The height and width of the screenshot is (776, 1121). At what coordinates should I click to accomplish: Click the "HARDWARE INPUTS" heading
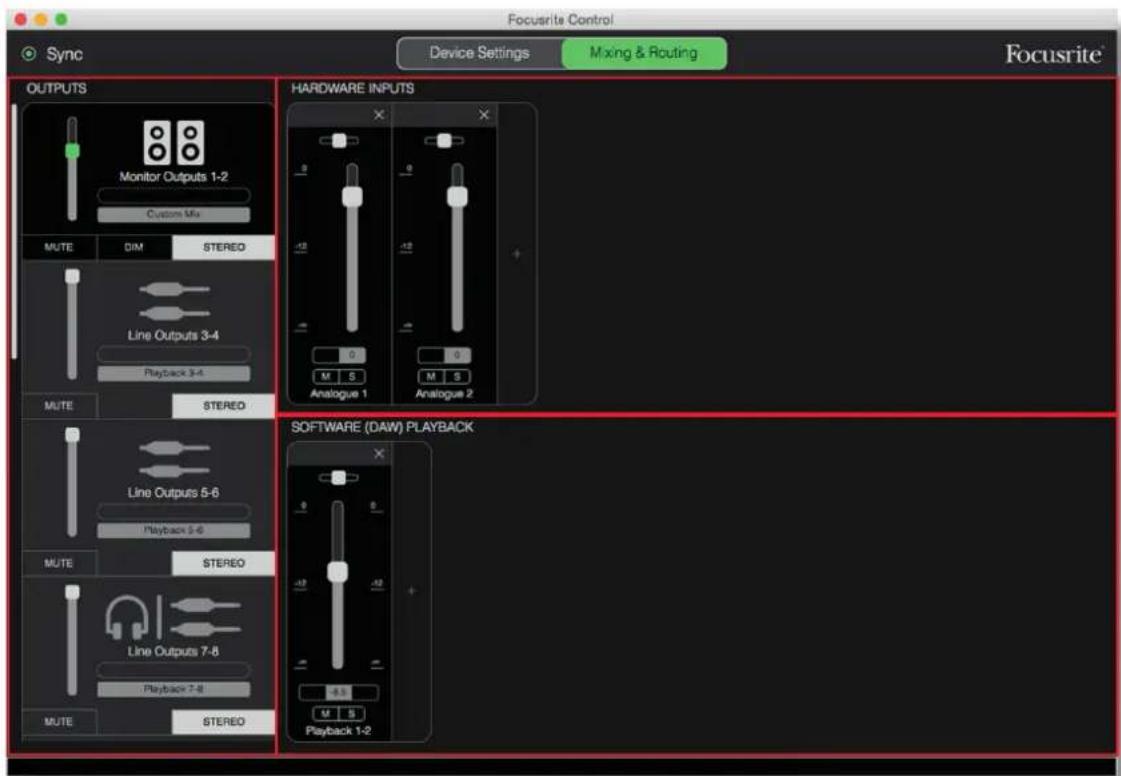tap(352, 88)
